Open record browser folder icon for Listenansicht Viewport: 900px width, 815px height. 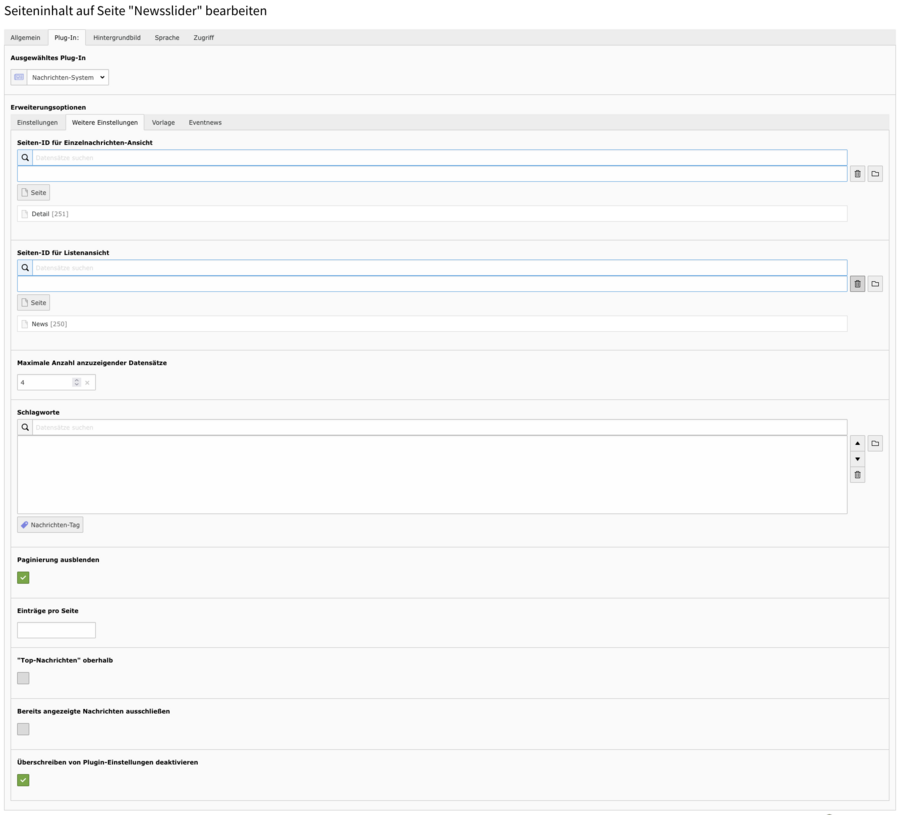875,284
